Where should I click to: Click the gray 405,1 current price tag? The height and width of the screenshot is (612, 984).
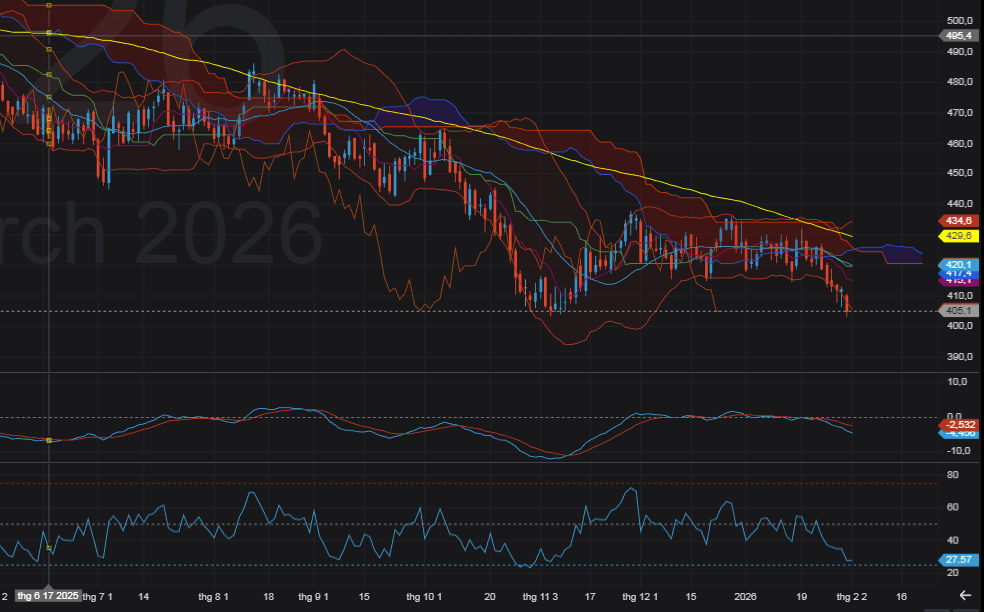(x=959, y=311)
